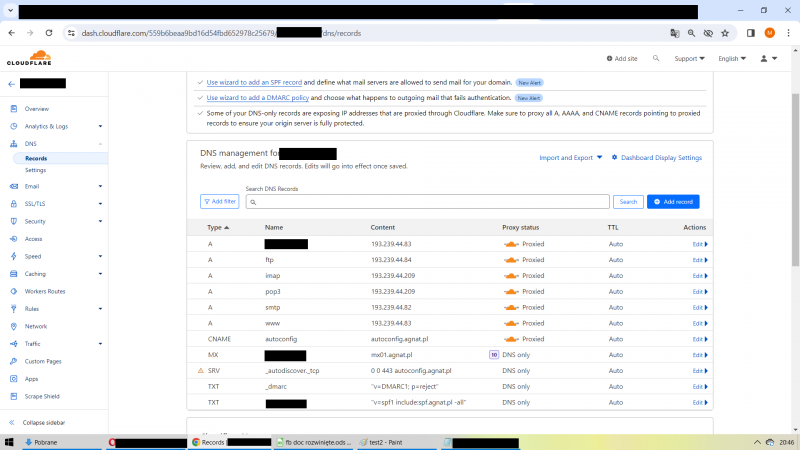The width and height of the screenshot is (800, 450).
Task: Open the Support dropdown menu
Action: point(689,59)
